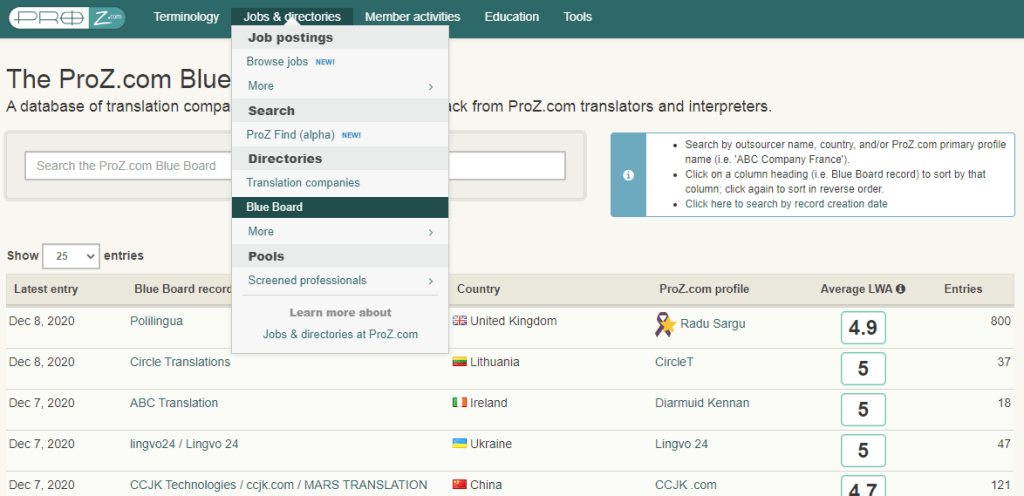
Task: Click the 5 LWA score for Circle Translations
Action: 863,369
